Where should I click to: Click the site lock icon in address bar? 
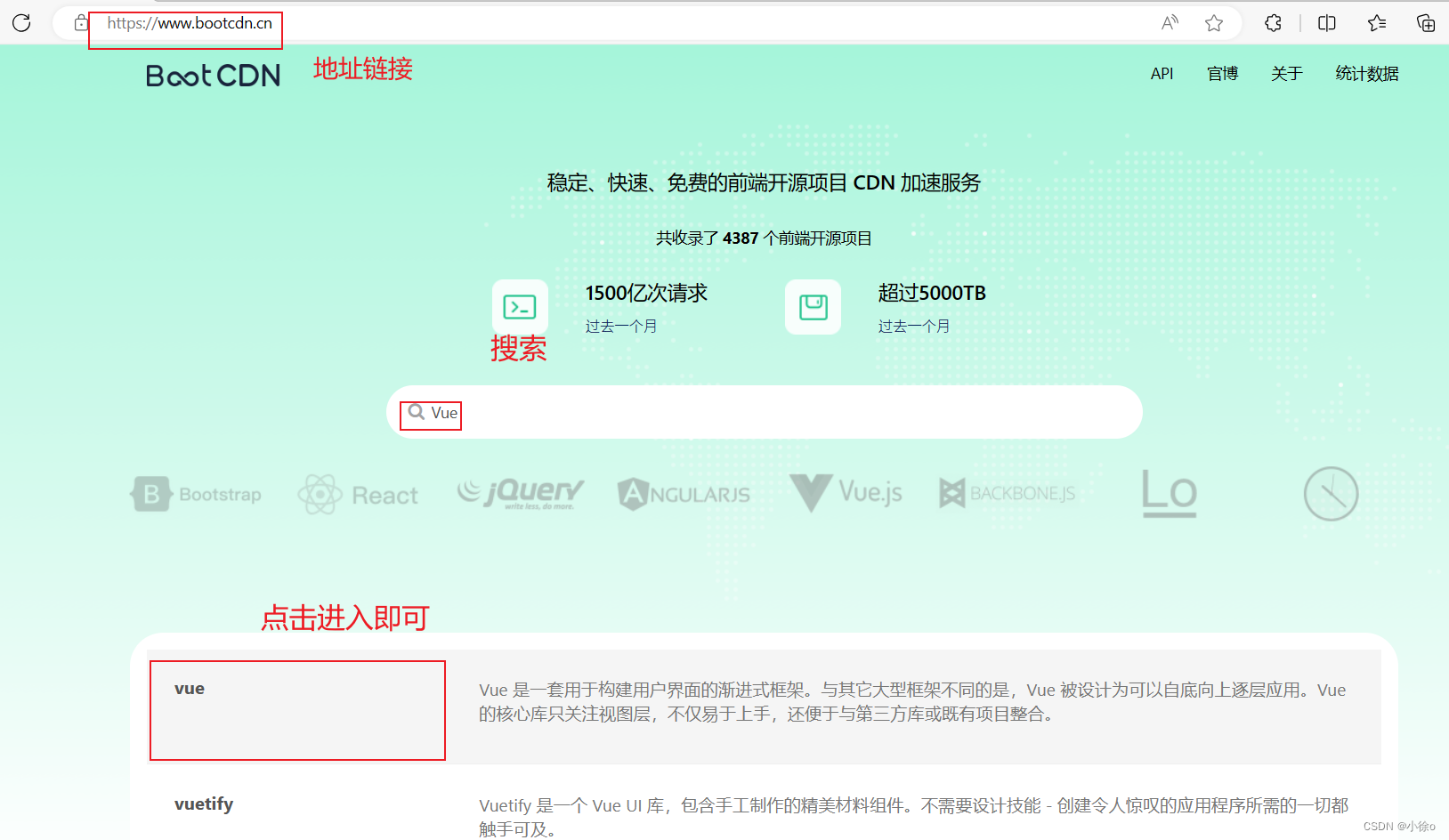pyautogui.click(x=81, y=23)
